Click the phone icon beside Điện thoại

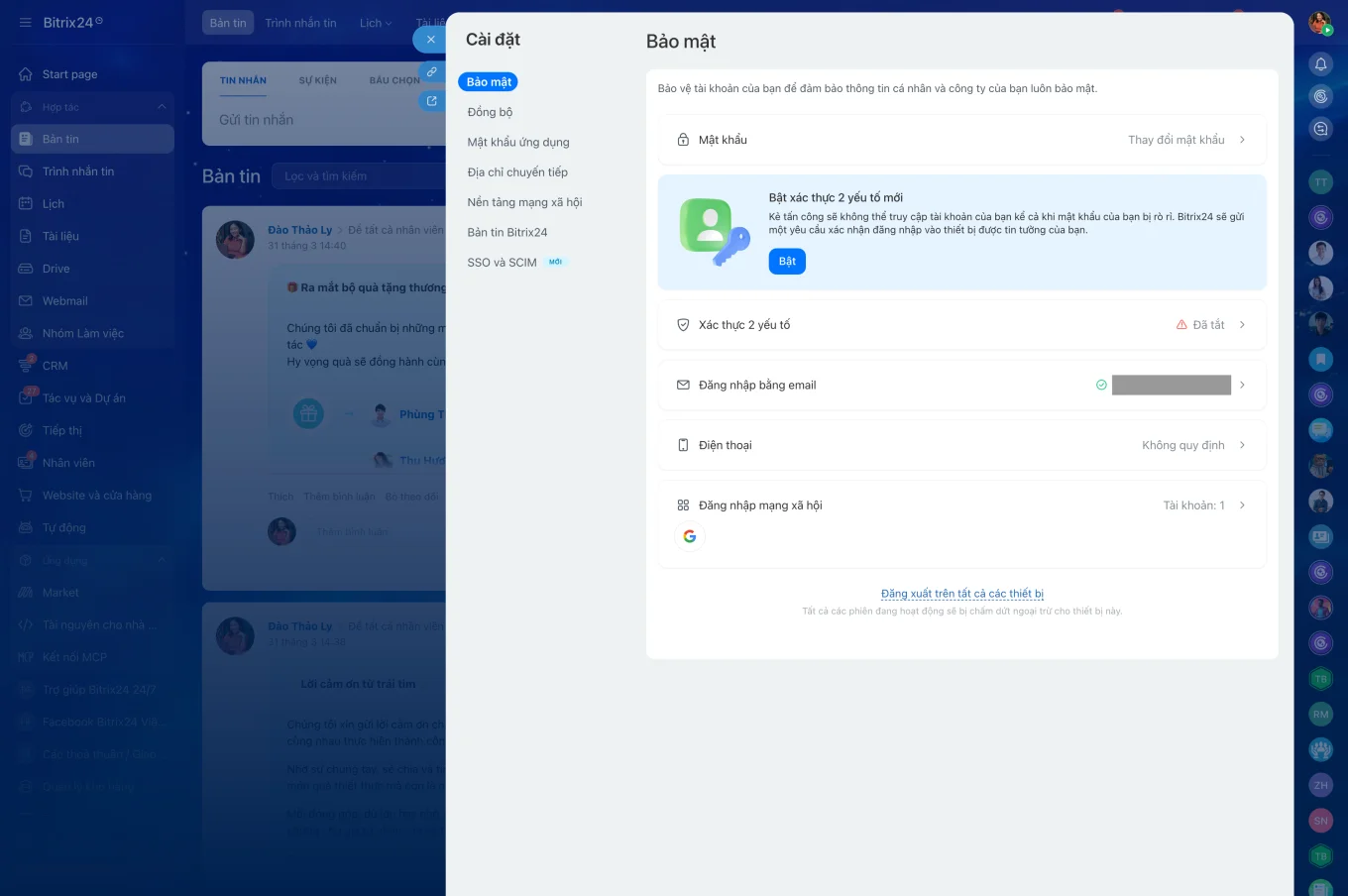coord(683,445)
